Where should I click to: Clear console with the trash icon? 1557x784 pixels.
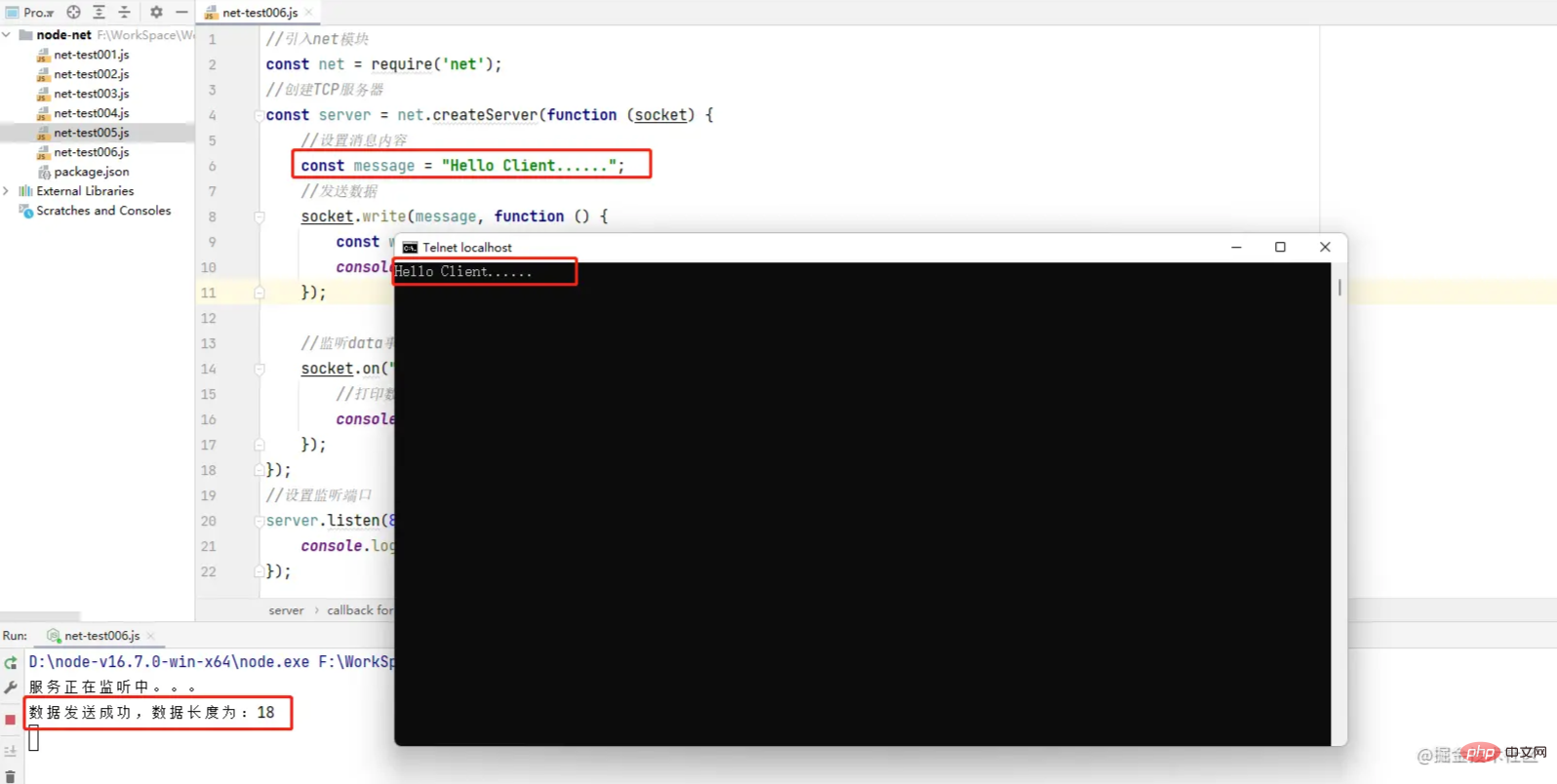click(11, 776)
